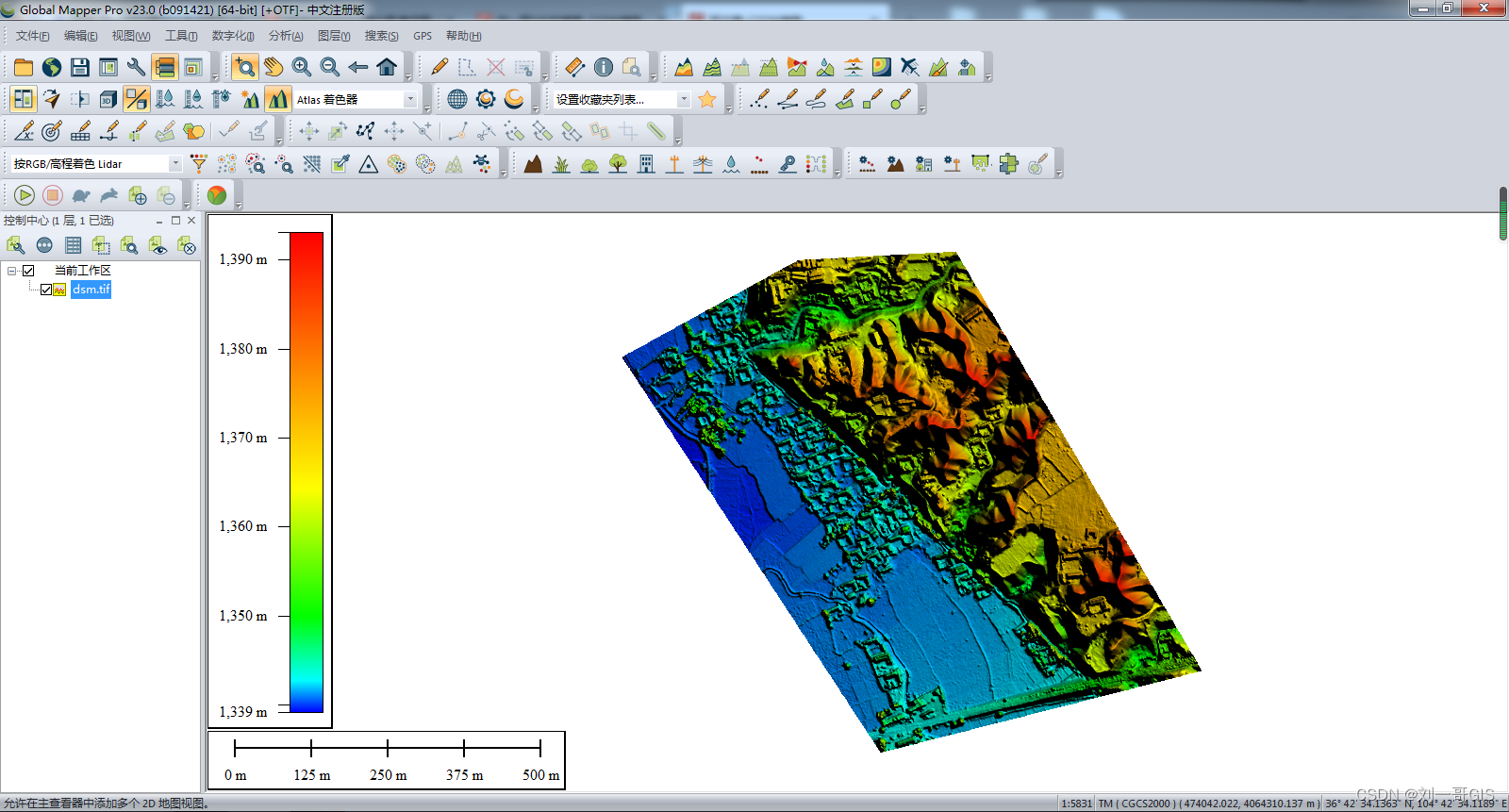Open the 帮助(H) menu
Screen dimensions: 1509x812
[x=463, y=36]
